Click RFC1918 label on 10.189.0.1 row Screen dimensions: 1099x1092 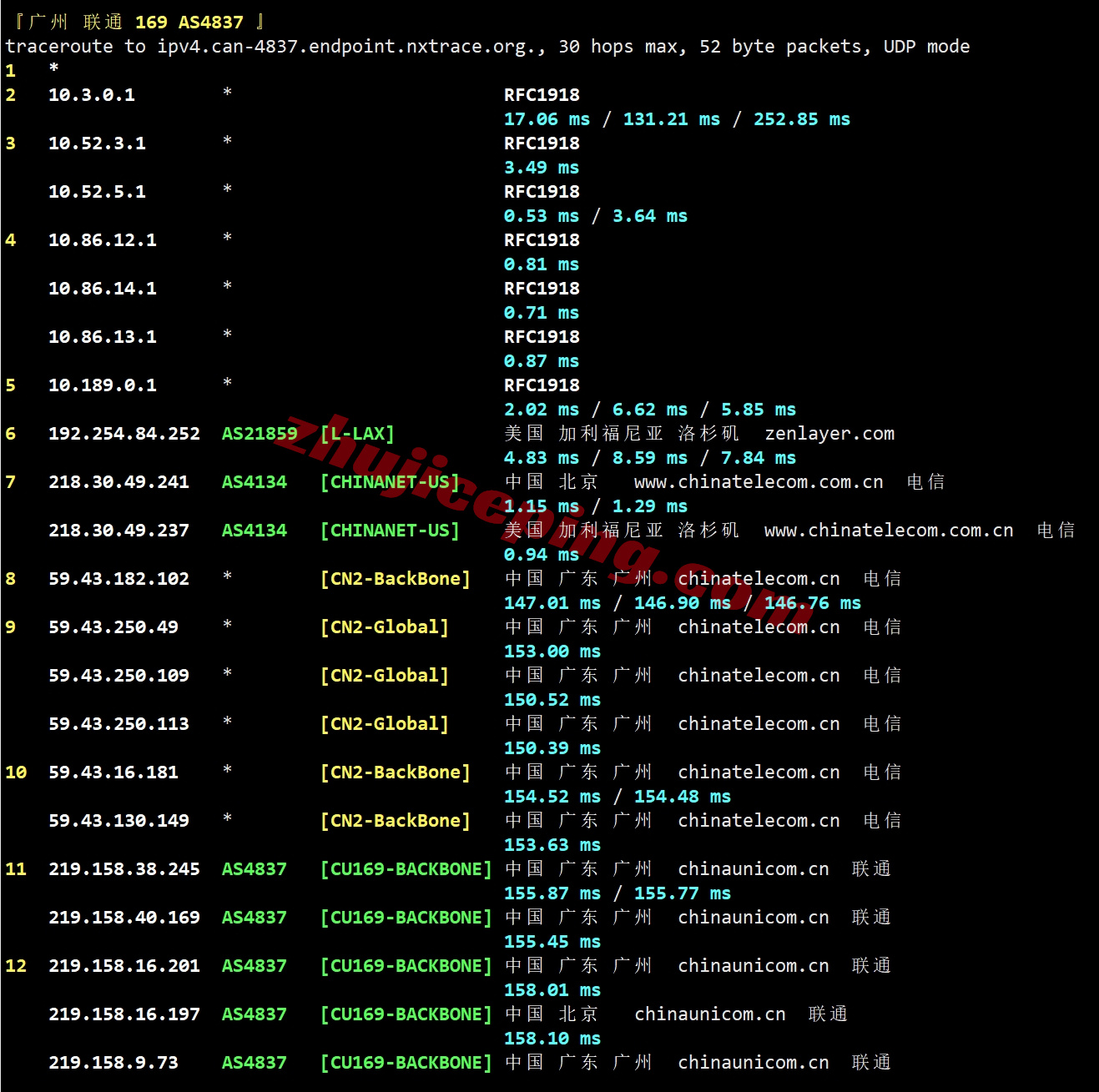point(542,385)
